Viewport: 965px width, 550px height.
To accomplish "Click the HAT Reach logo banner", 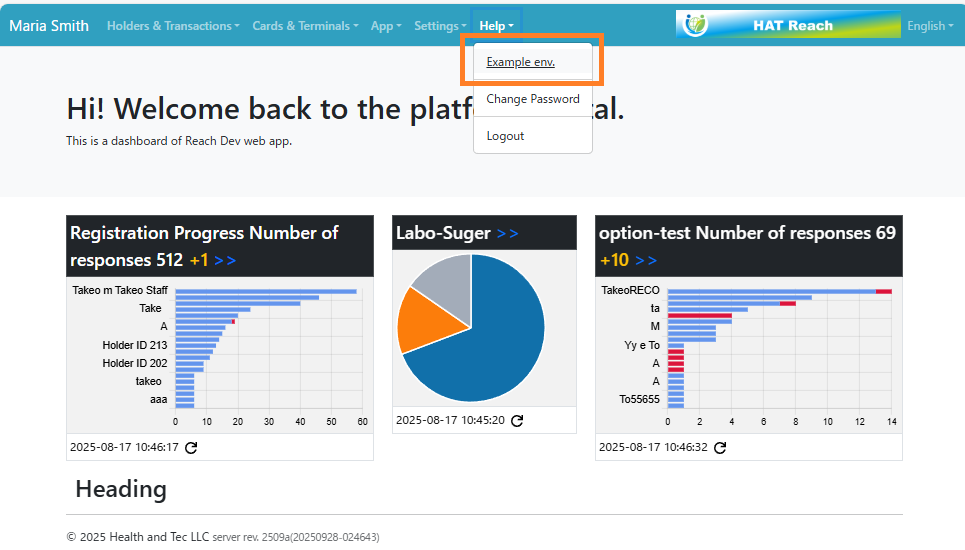I will [787, 25].
